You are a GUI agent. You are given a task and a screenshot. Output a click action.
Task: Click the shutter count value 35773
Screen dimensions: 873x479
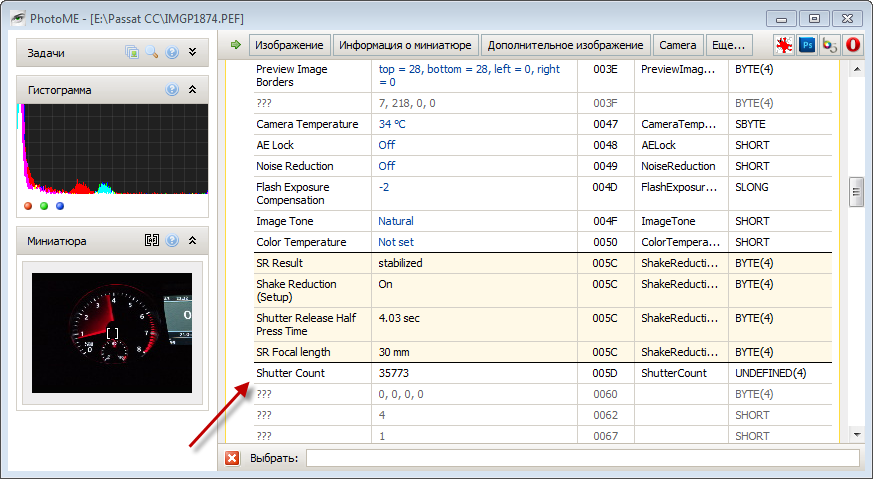pos(394,373)
